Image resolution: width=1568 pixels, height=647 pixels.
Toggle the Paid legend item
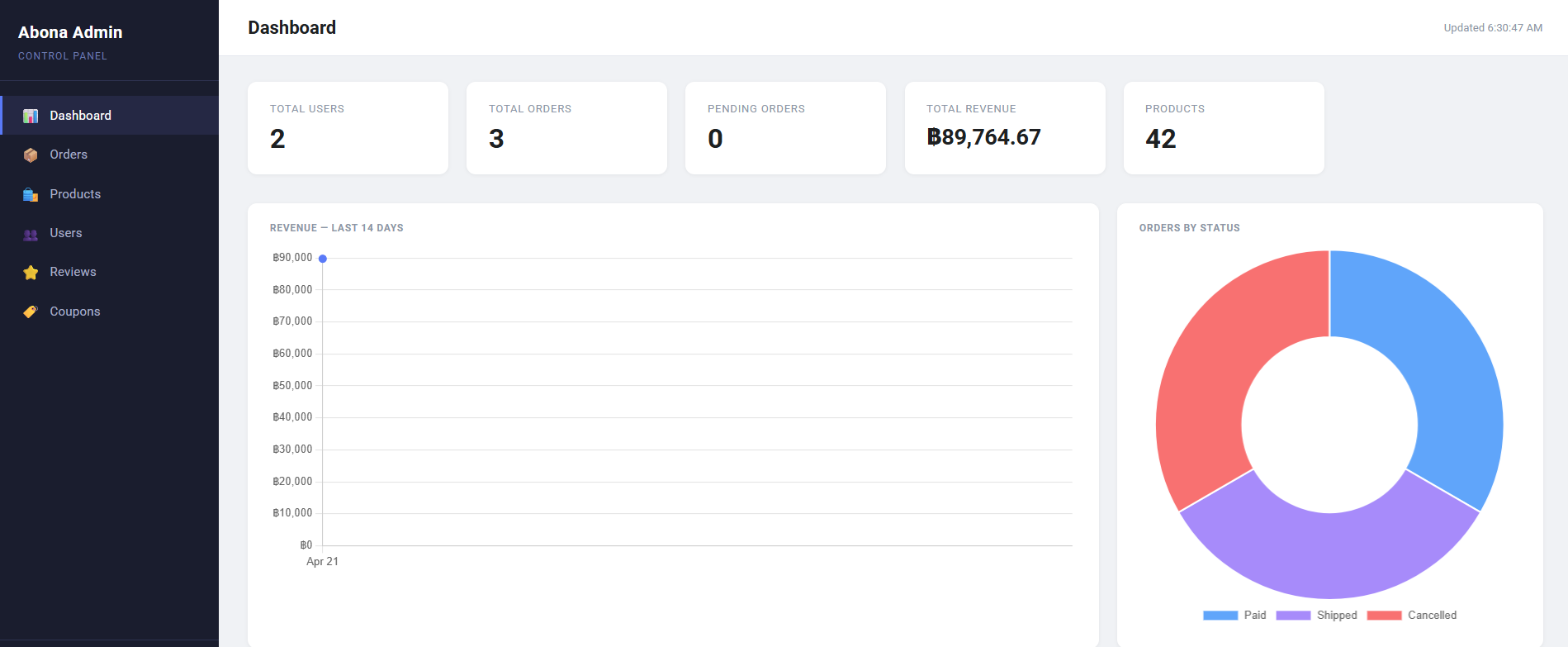(x=1235, y=616)
